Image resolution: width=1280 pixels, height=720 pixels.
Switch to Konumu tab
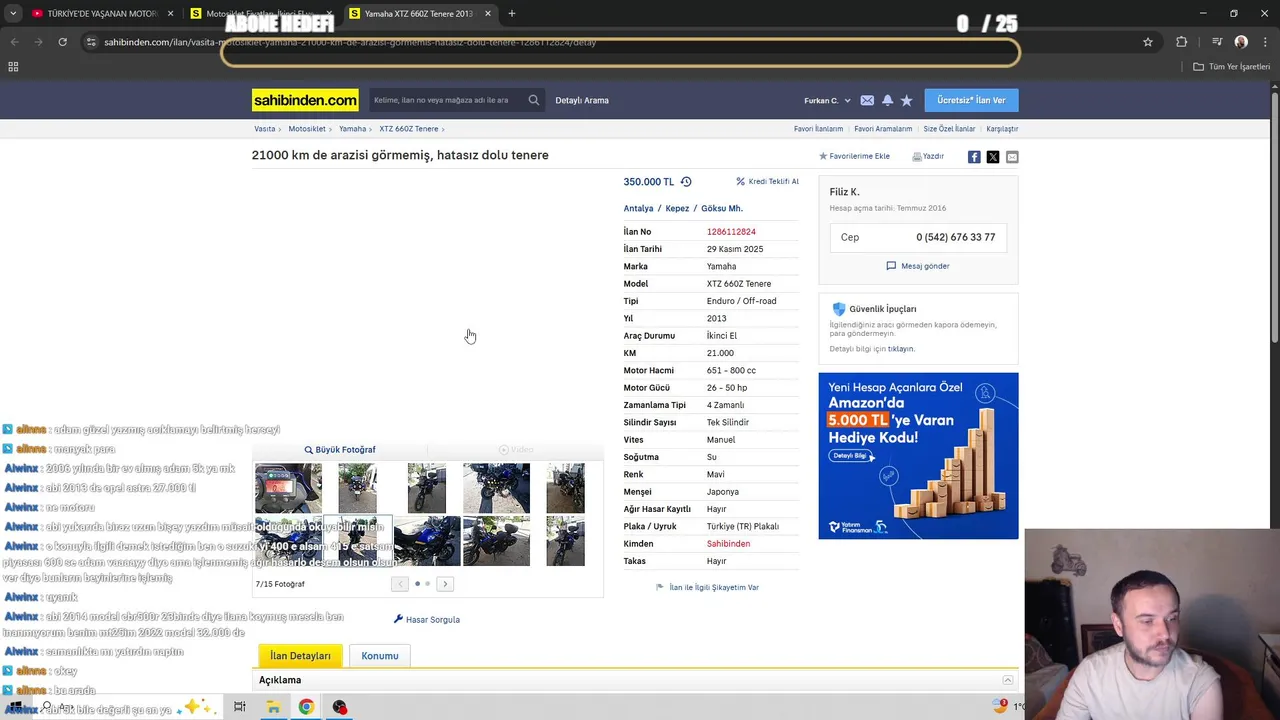(x=380, y=656)
